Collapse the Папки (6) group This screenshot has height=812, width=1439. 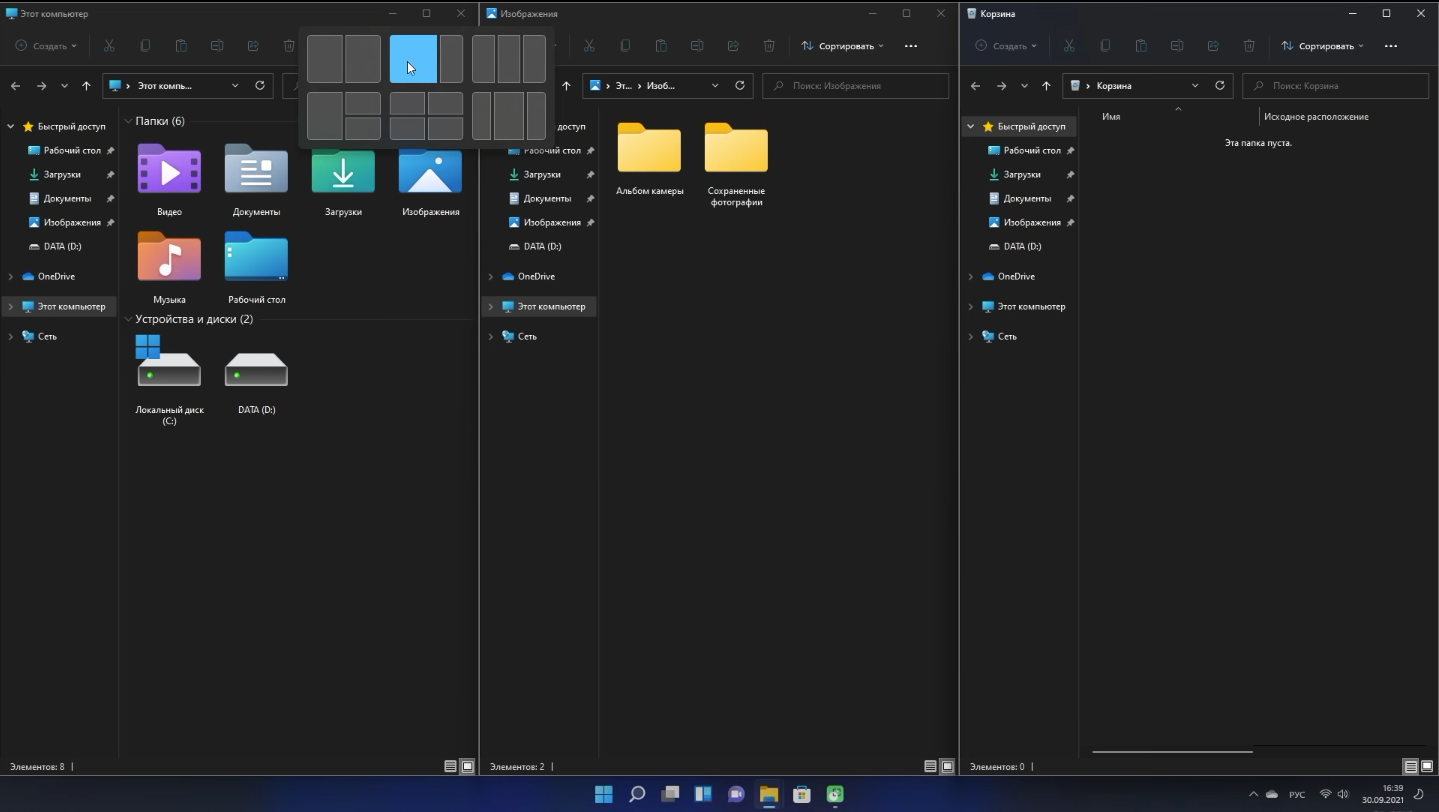pyautogui.click(x=128, y=121)
